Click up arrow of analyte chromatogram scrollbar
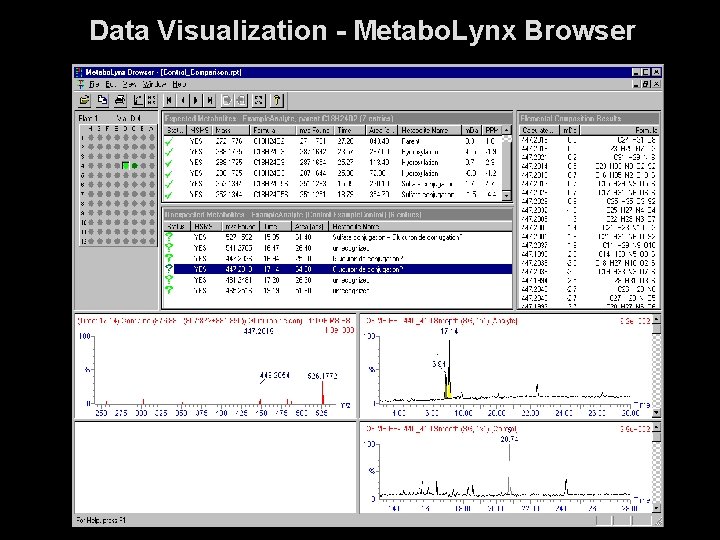 656,319
